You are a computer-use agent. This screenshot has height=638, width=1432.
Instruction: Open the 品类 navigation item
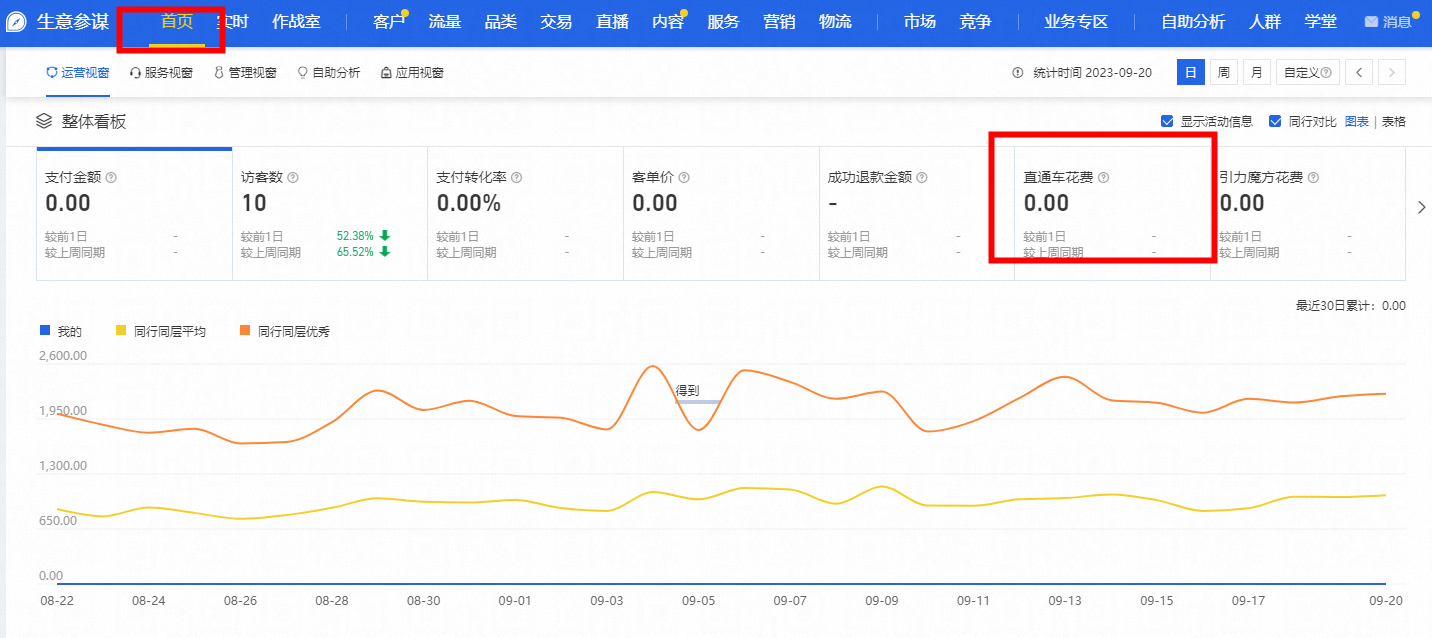(x=500, y=21)
